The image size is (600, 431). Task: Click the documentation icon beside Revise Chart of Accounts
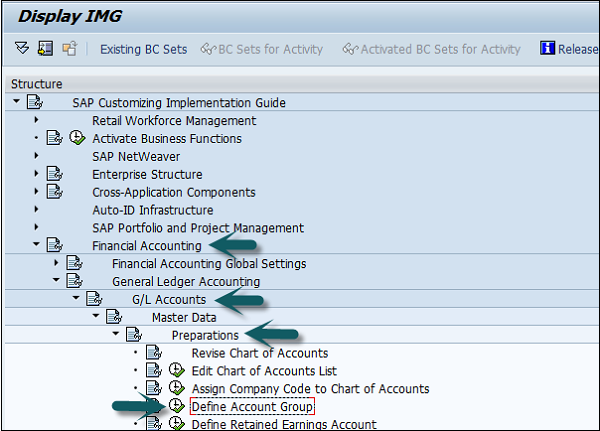[153, 352]
